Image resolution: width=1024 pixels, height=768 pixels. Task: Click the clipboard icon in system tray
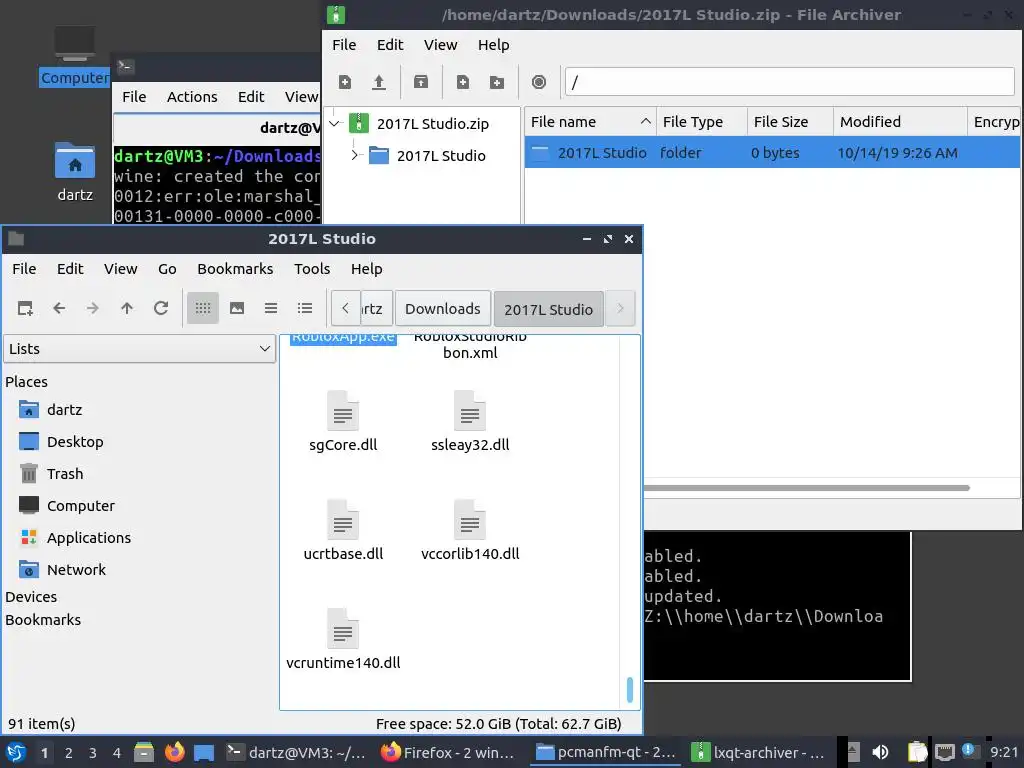click(917, 752)
